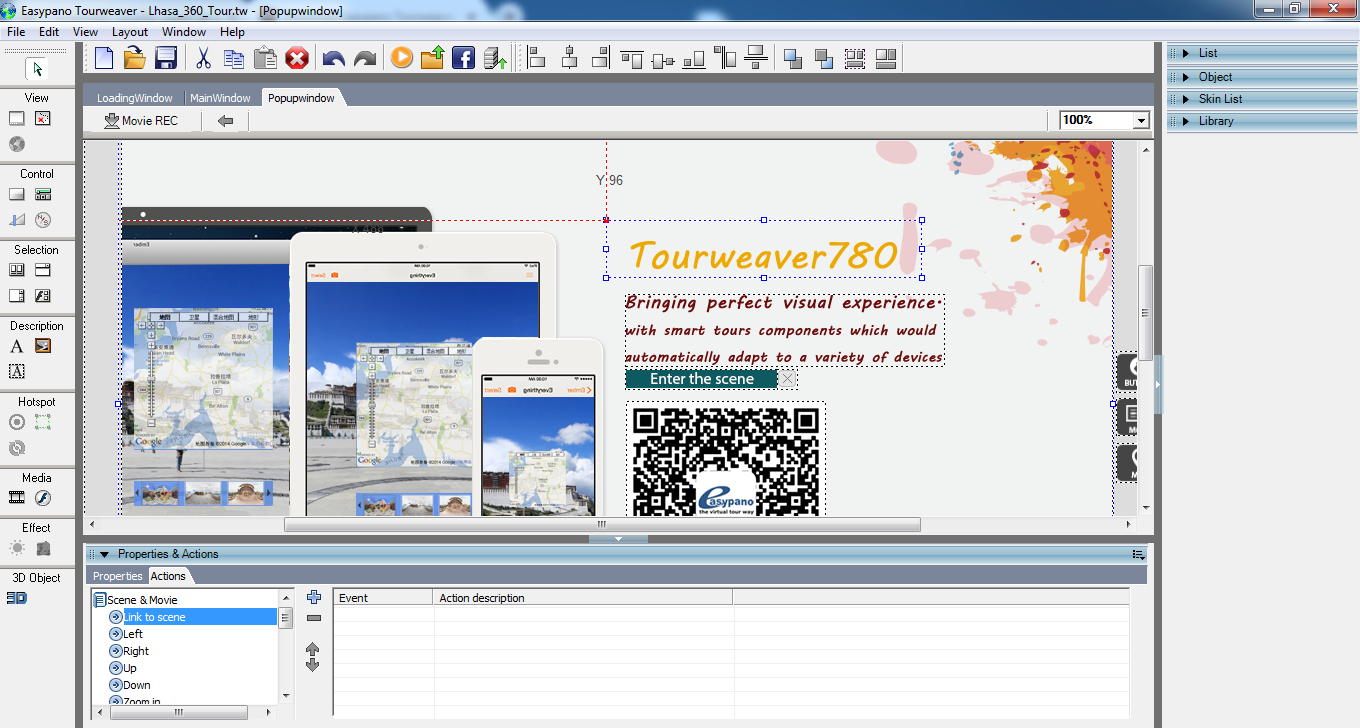
Task: Click the Movie REC button
Action: pos(142,121)
